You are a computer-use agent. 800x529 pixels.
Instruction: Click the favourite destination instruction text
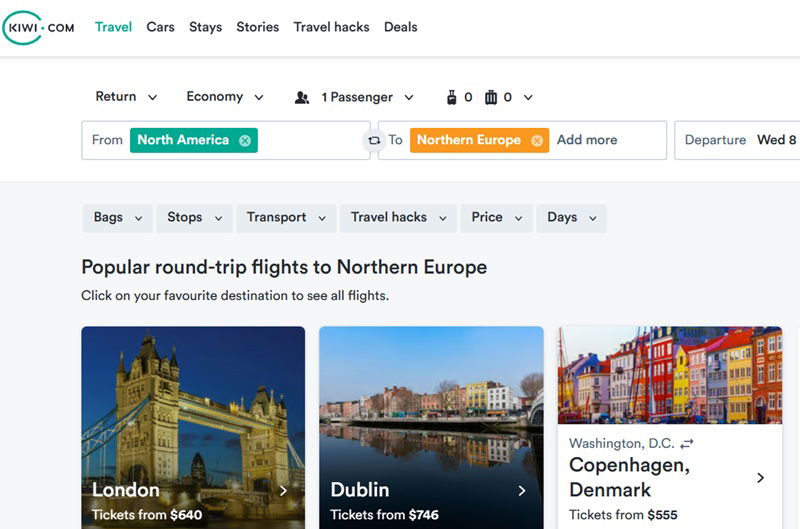[235, 296]
